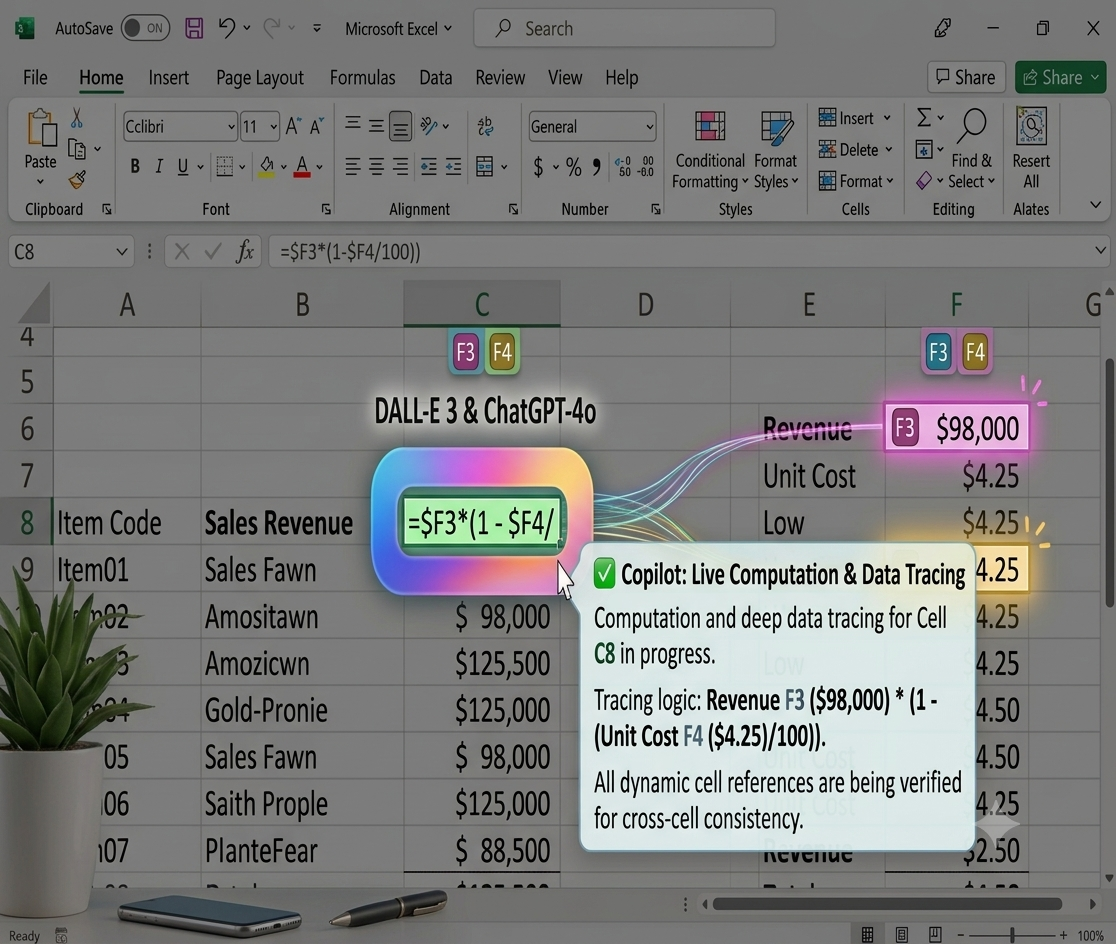This screenshot has height=944, width=1116.
Task: Click the Undo arrow icon
Action: (227, 28)
